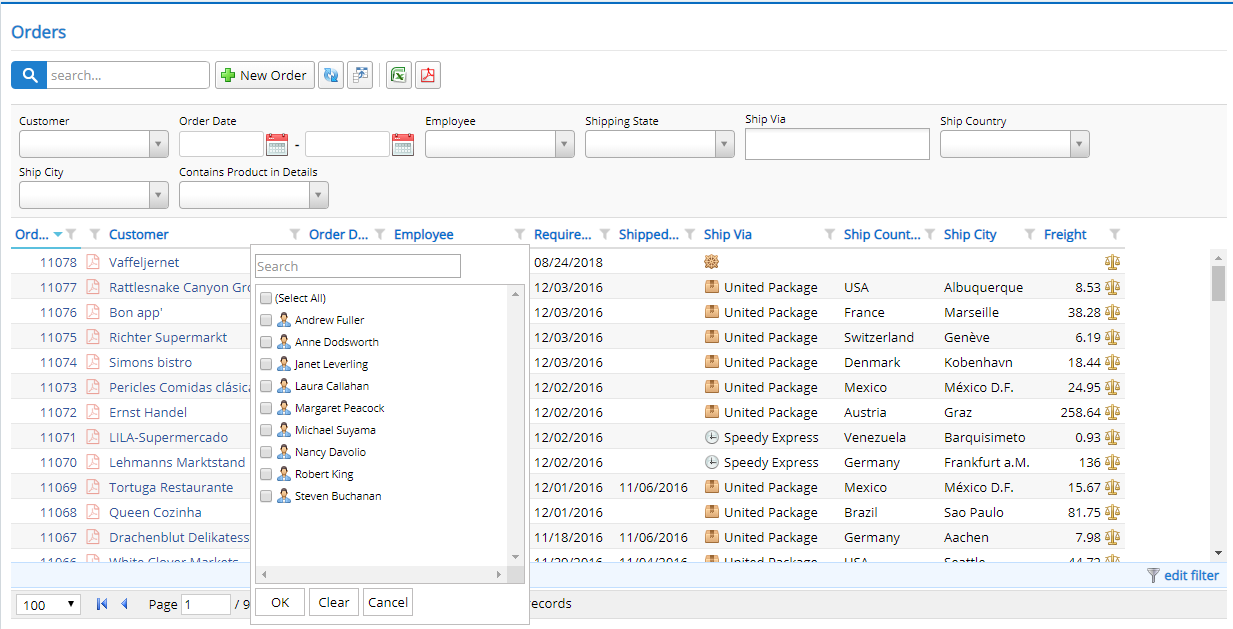Export the orders grid to Excel
This screenshot has width=1233, height=629.
pyautogui.click(x=398, y=75)
